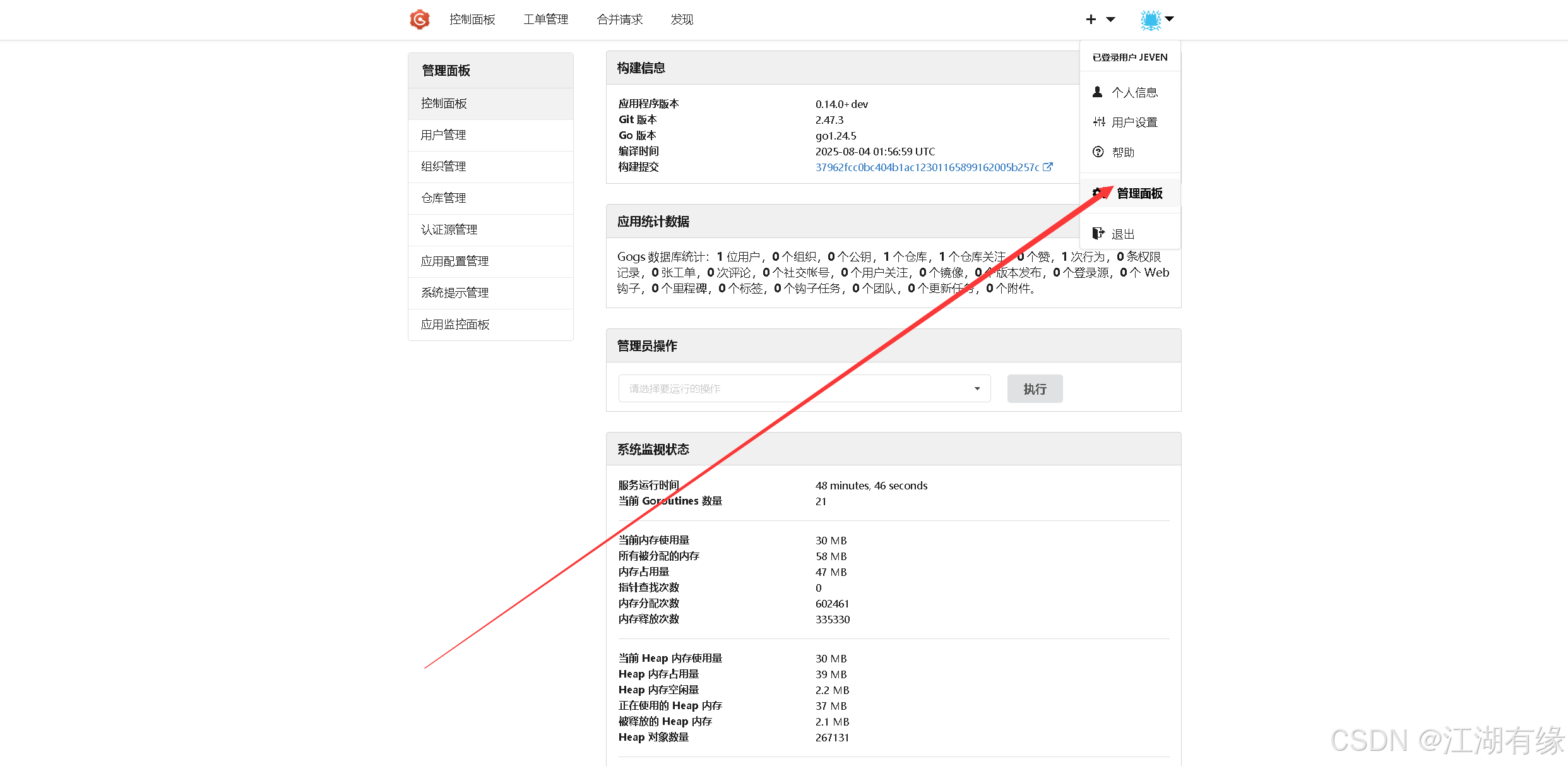Image resolution: width=1568 pixels, height=766 pixels.
Task: Click the external-link icon after the commit hash
Action: [x=1048, y=167]
